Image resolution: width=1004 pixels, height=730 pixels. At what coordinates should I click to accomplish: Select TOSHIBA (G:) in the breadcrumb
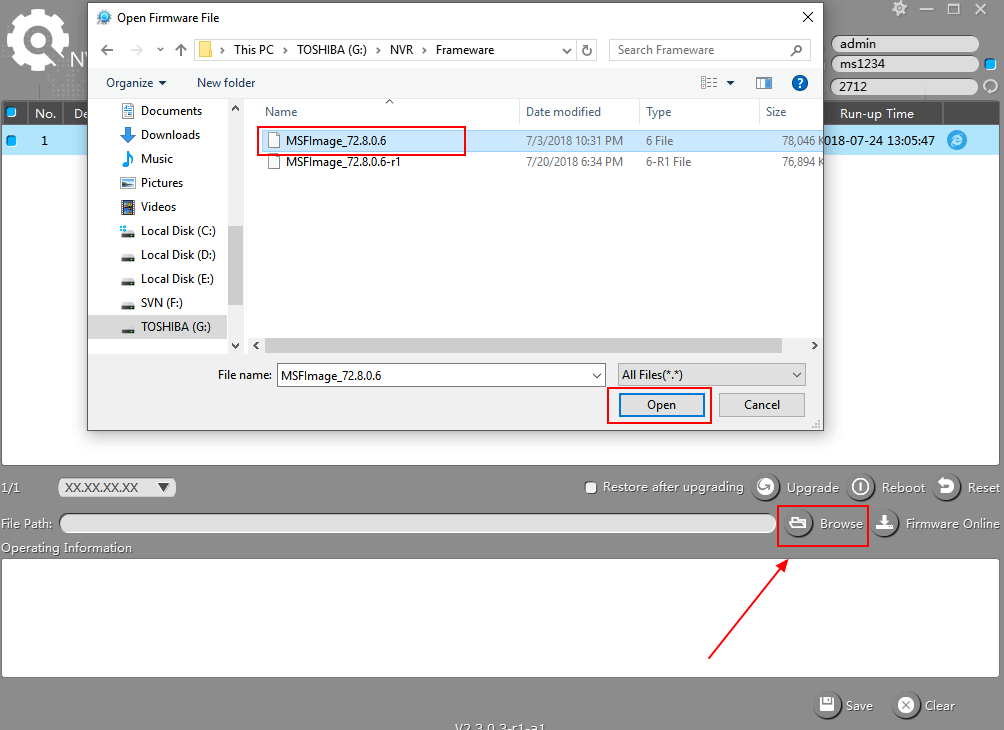pyautogui.click(x=332, y=50)
